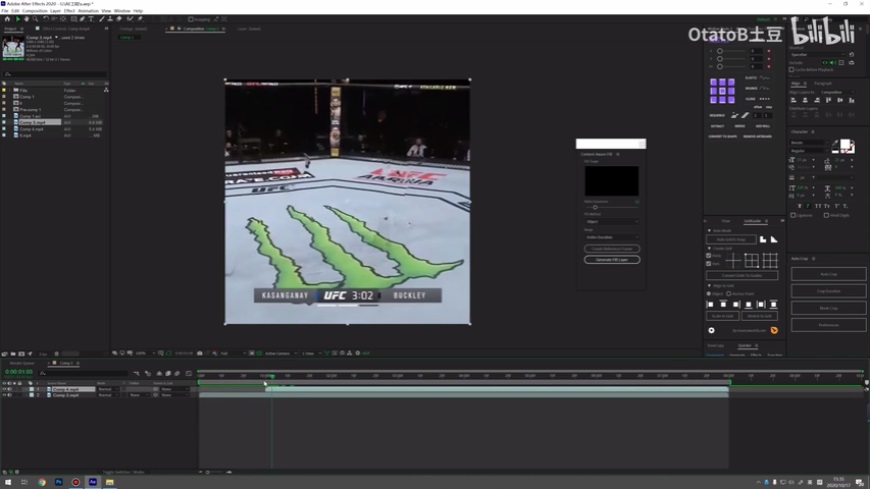This screenshot has height=489, width=870.
Task: Select the Roto Brush tool
Action: click(130, 19)
